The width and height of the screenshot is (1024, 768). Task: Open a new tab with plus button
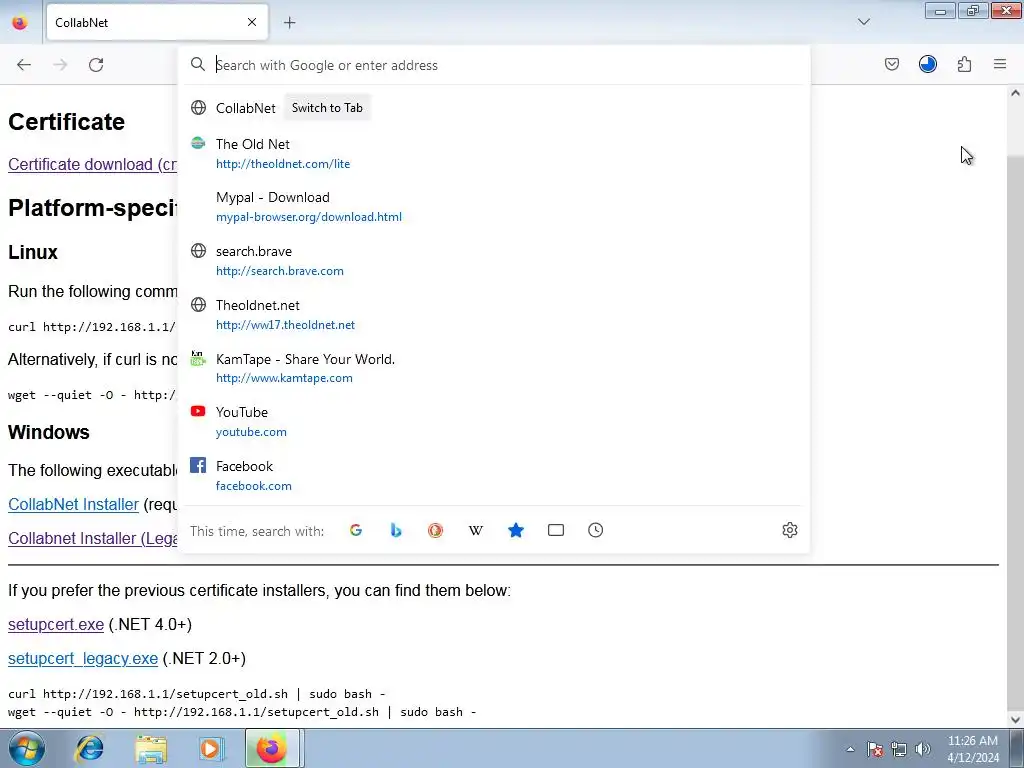coord(289,23)
